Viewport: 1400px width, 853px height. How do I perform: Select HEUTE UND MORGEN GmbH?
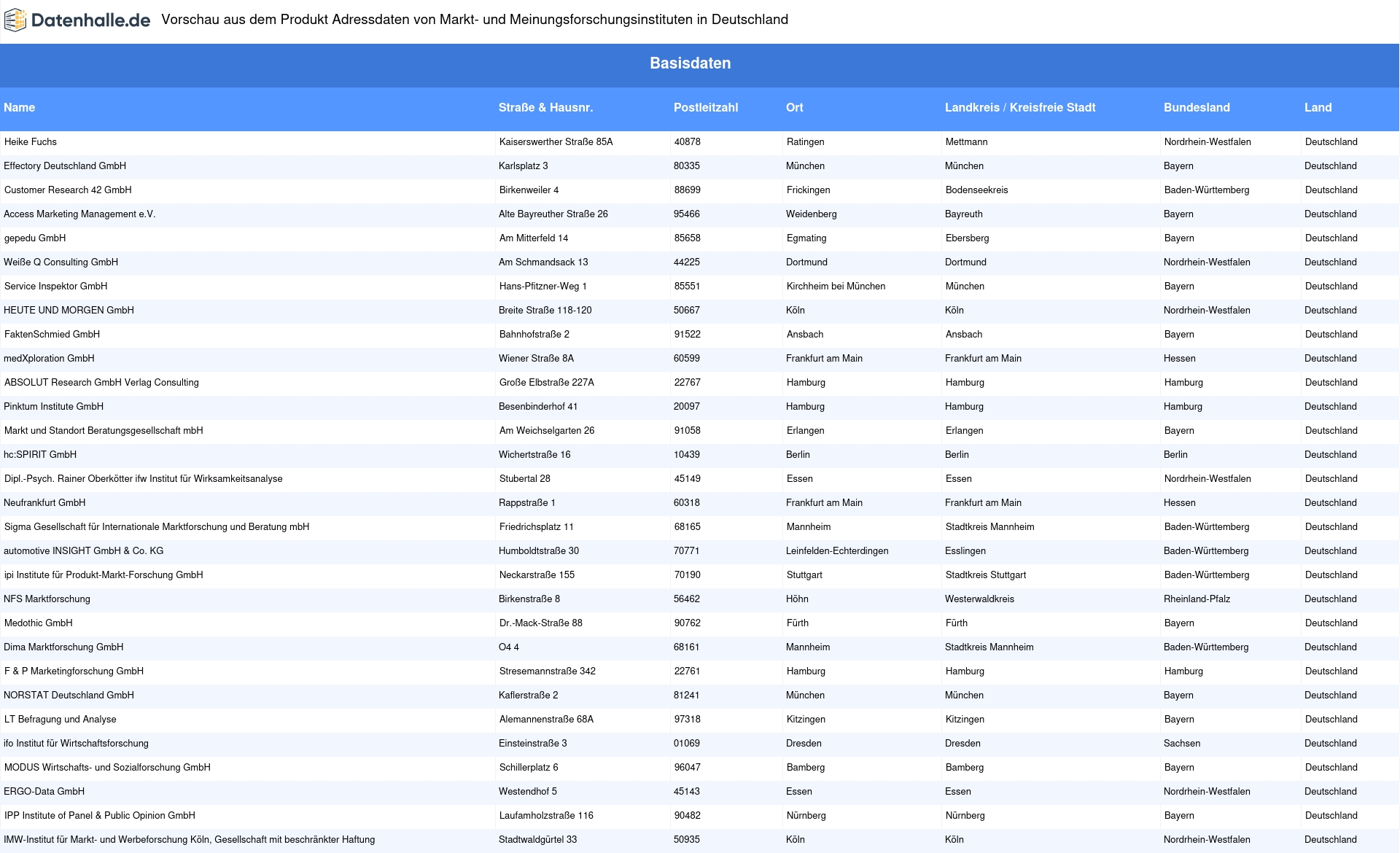(x=69, y=310)
